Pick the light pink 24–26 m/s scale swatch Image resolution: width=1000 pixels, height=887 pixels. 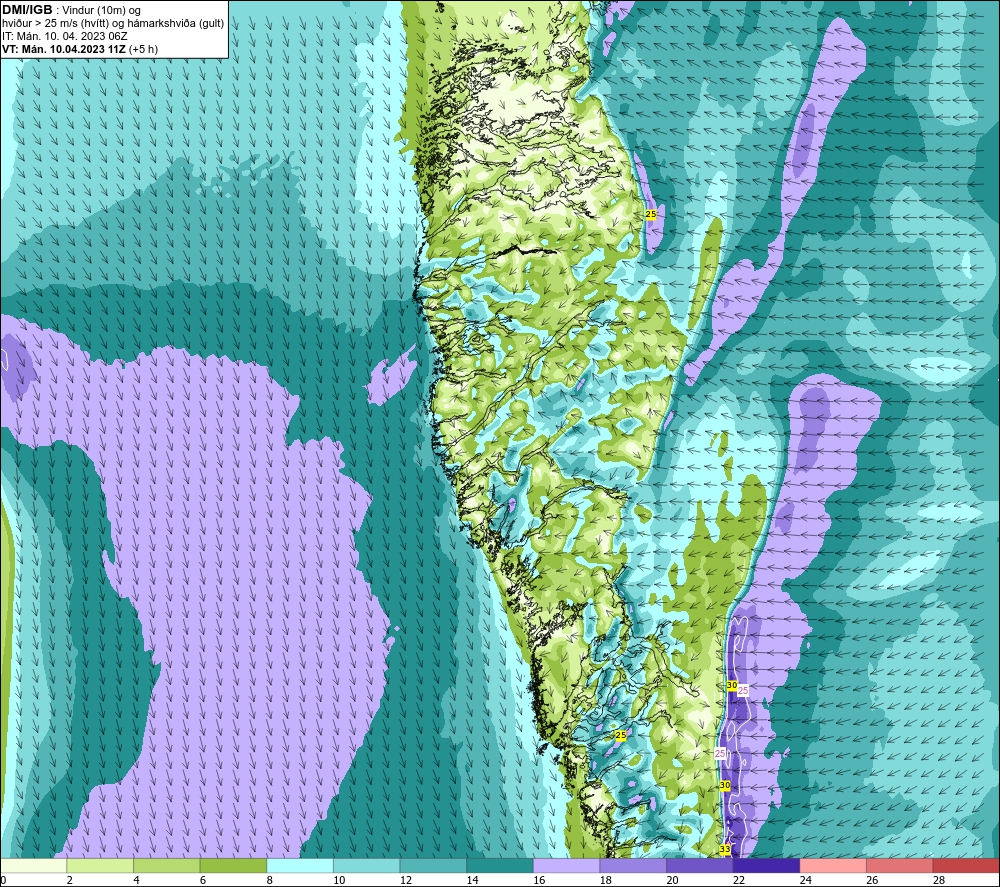pyautogui.click(x=833, y=865)
